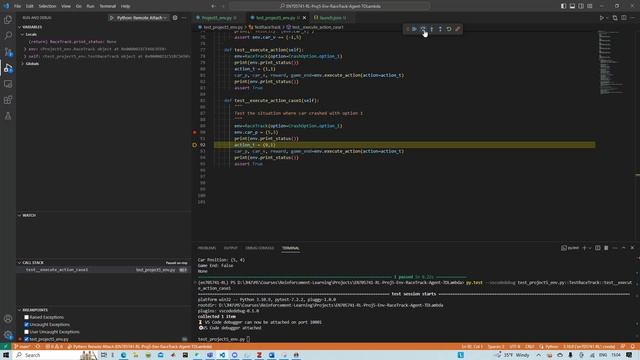The image size is (640, 360).
Task: Open the Run menu
Action: point(90,6)
